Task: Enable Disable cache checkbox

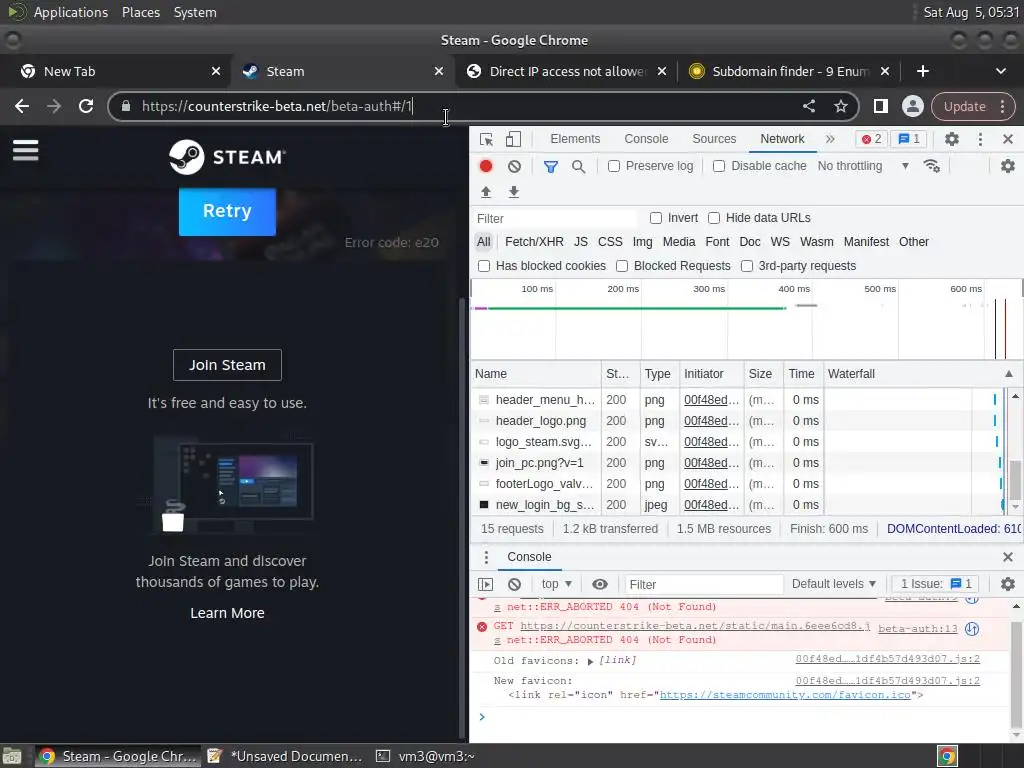Action: tap(719, 166)
